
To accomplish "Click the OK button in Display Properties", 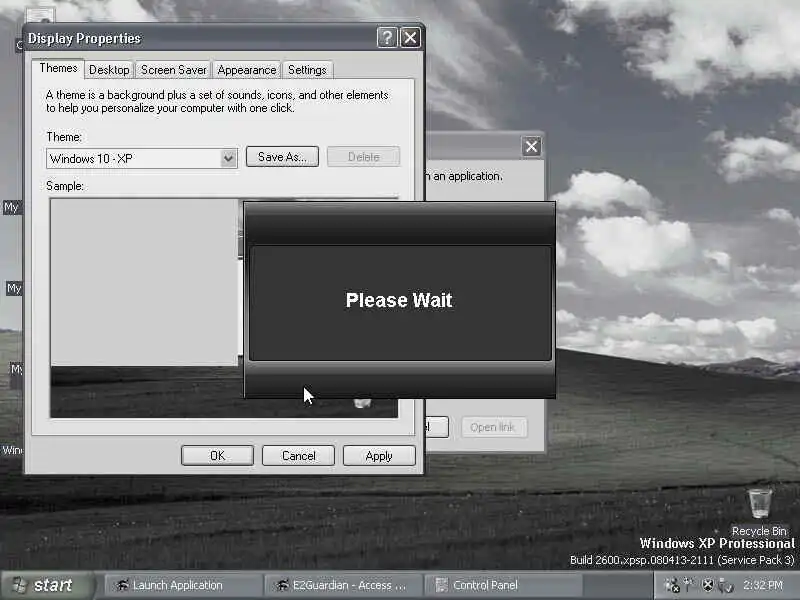I will pyautogui.click(x=217, y=456).
